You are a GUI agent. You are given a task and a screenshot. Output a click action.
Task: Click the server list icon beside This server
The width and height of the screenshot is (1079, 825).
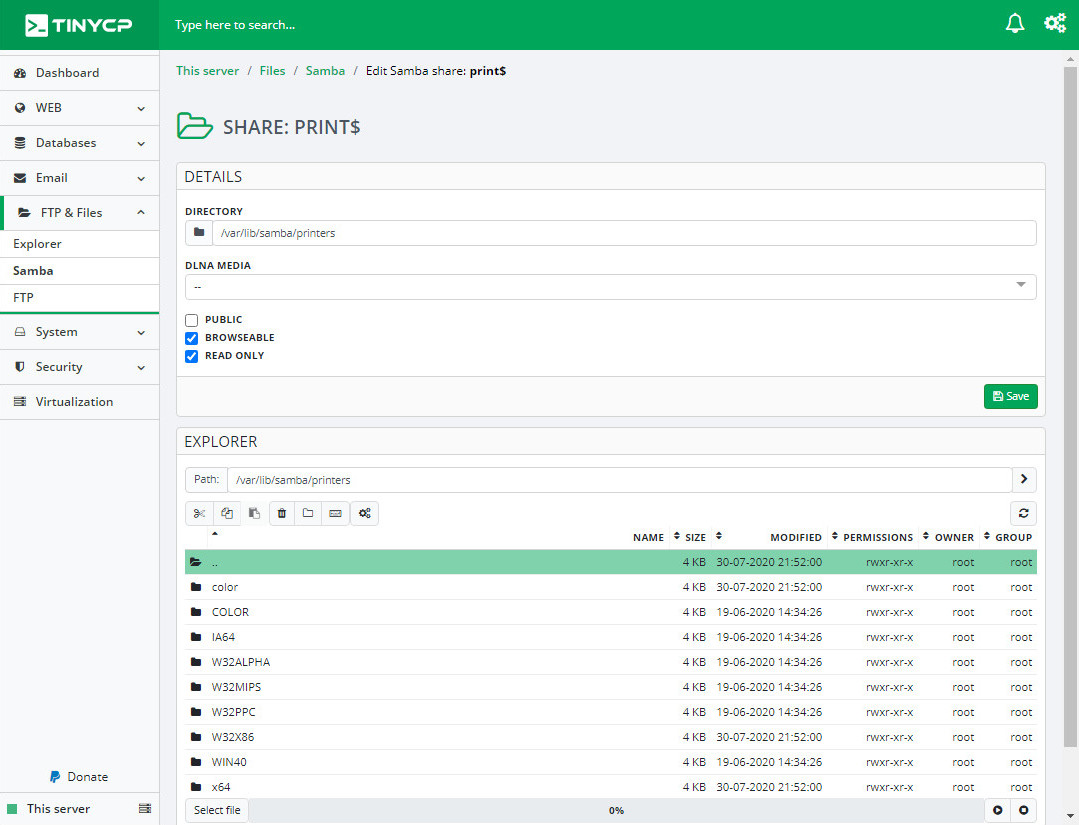[x=145, y=808]
